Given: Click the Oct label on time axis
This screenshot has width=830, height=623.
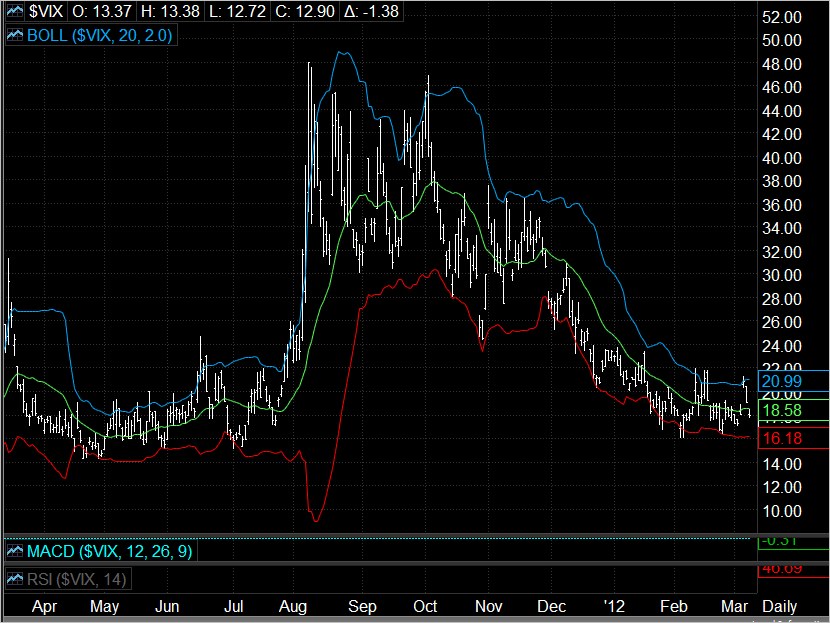Looking at the screenshot, I should pos(425,606).
